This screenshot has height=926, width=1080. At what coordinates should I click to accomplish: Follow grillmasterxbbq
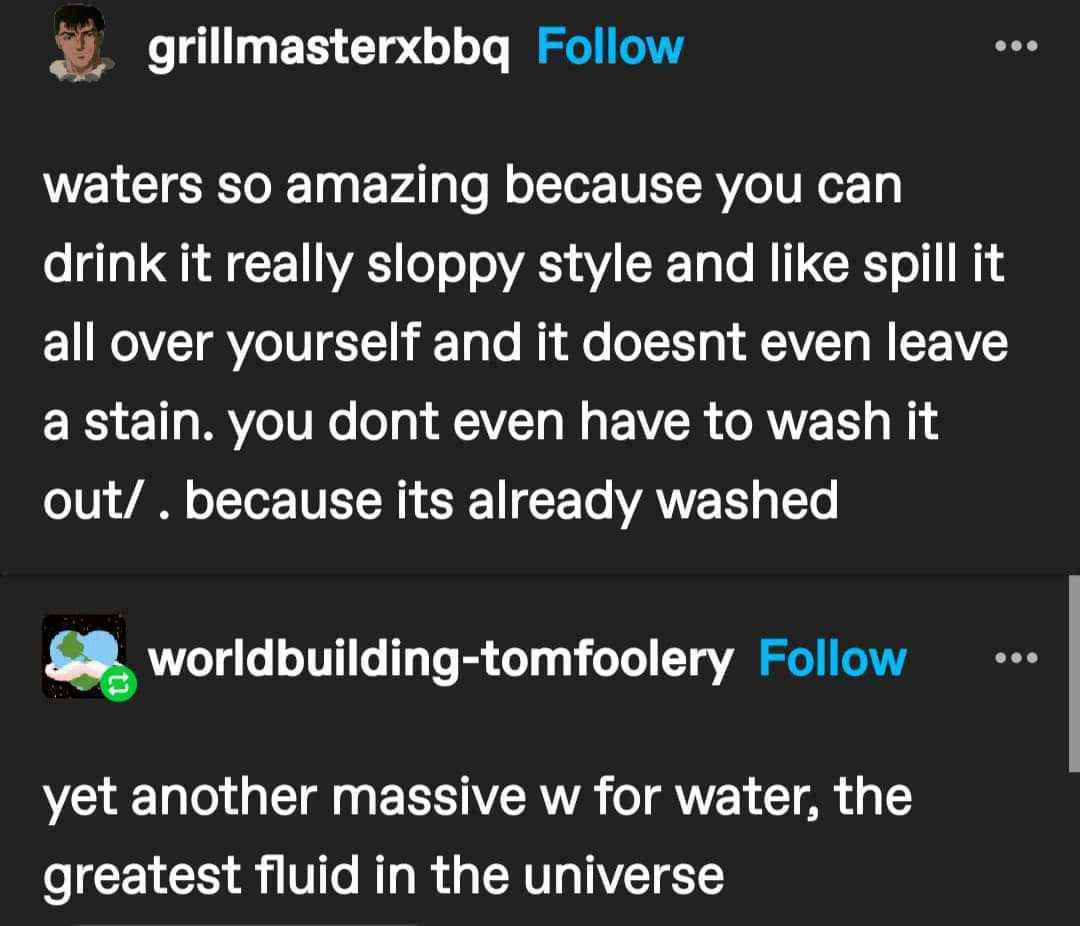610,47
